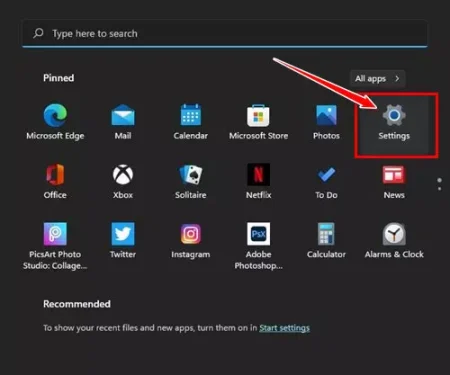Launch the Office app
450x375 pixels.
pos(55,182)
